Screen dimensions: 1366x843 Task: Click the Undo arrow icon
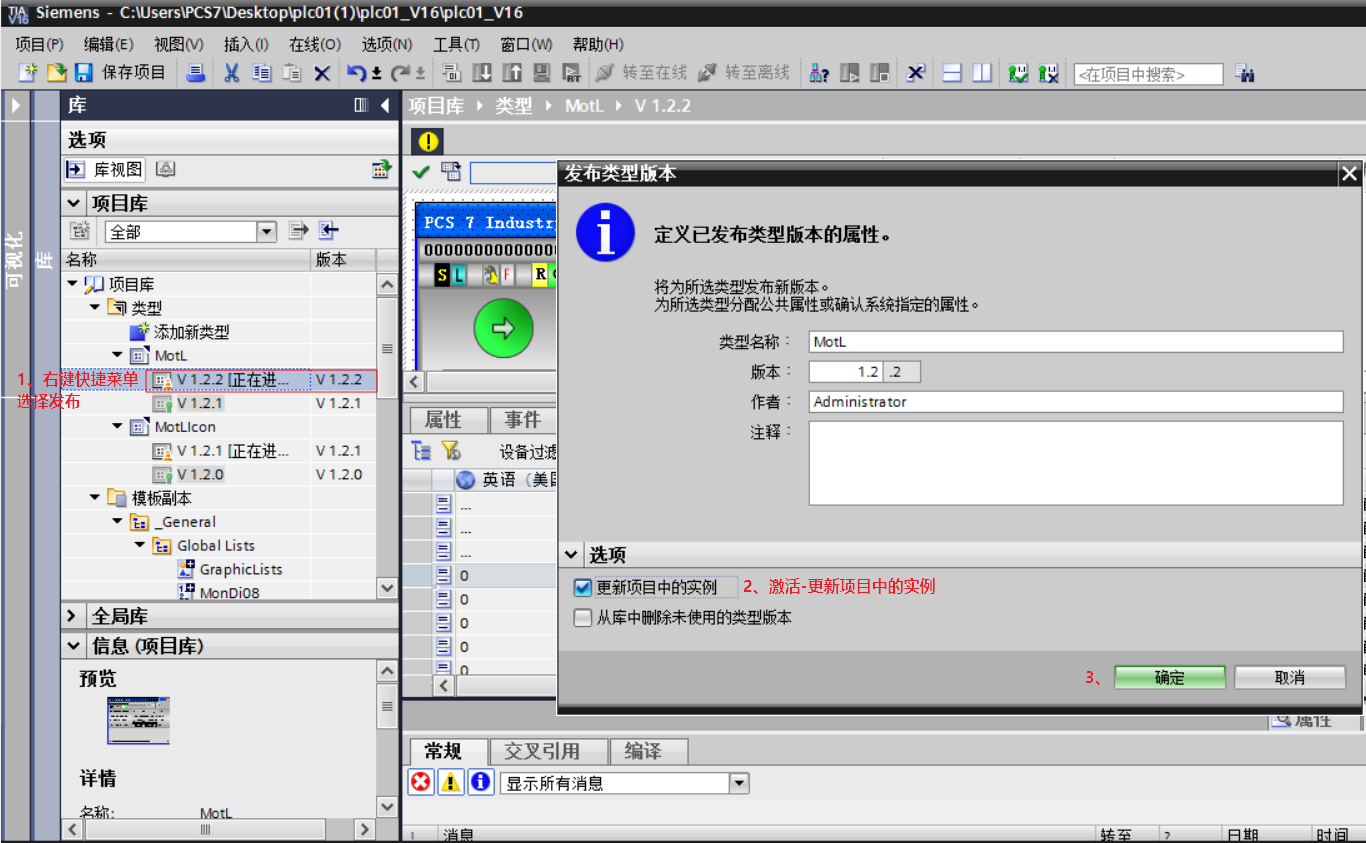click(355, 73)
